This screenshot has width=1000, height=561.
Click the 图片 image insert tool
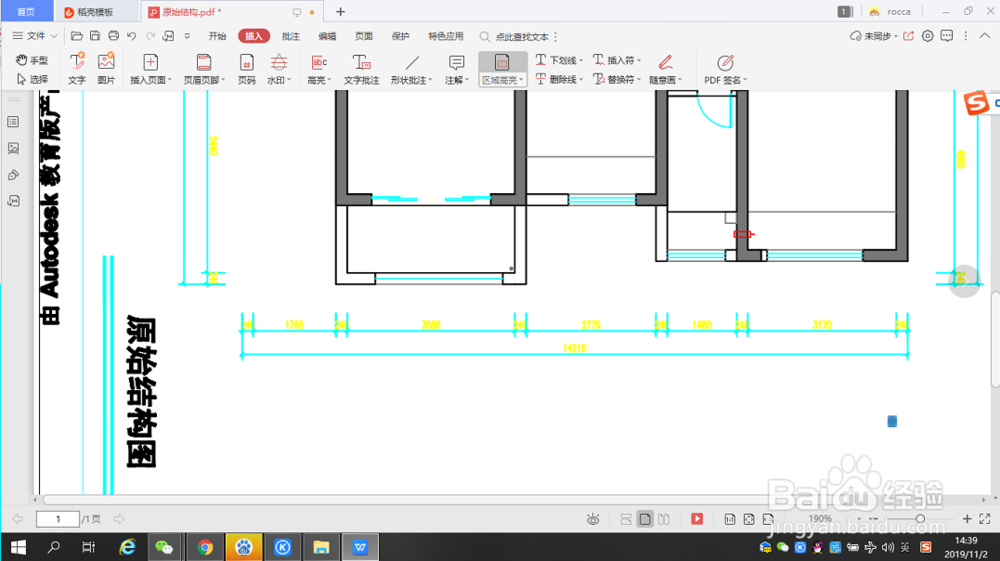pyautogui.click(x=106, y=69)
